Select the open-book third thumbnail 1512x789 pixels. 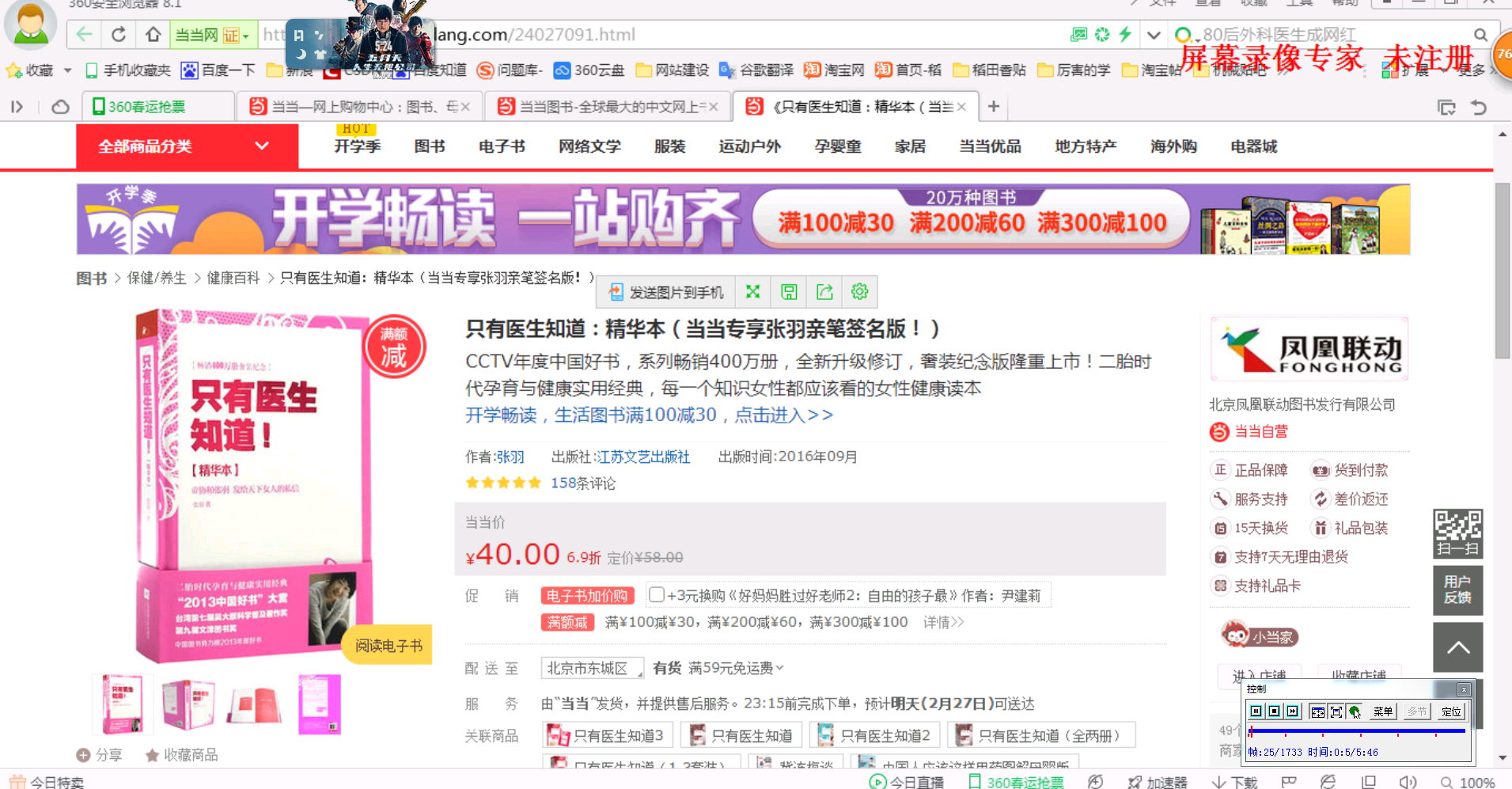pos(254,704)
